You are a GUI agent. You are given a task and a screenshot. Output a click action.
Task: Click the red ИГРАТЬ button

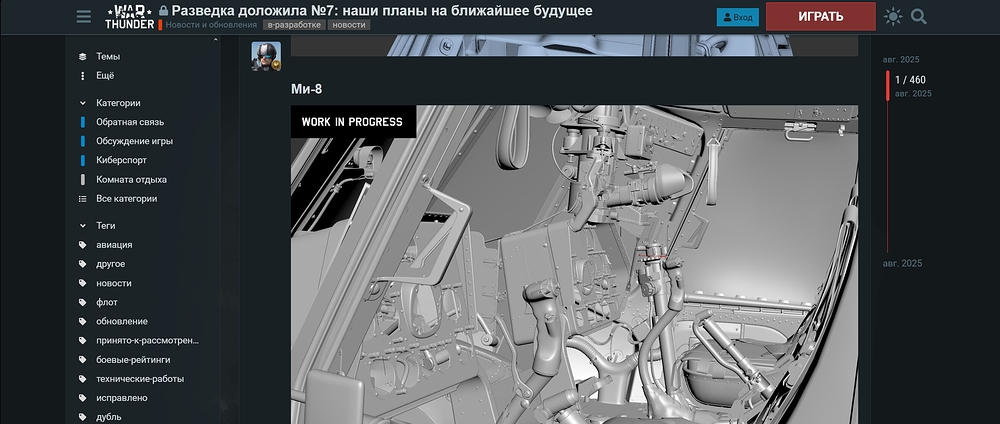coord(820,17)
